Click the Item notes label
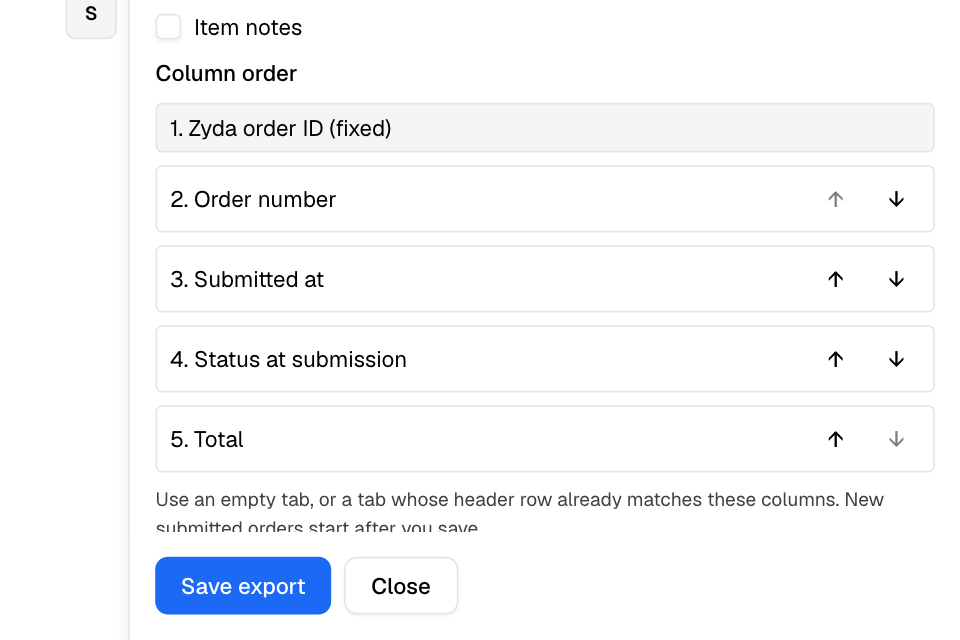Screen dimensions: 960x640 [x=248, y=28]
